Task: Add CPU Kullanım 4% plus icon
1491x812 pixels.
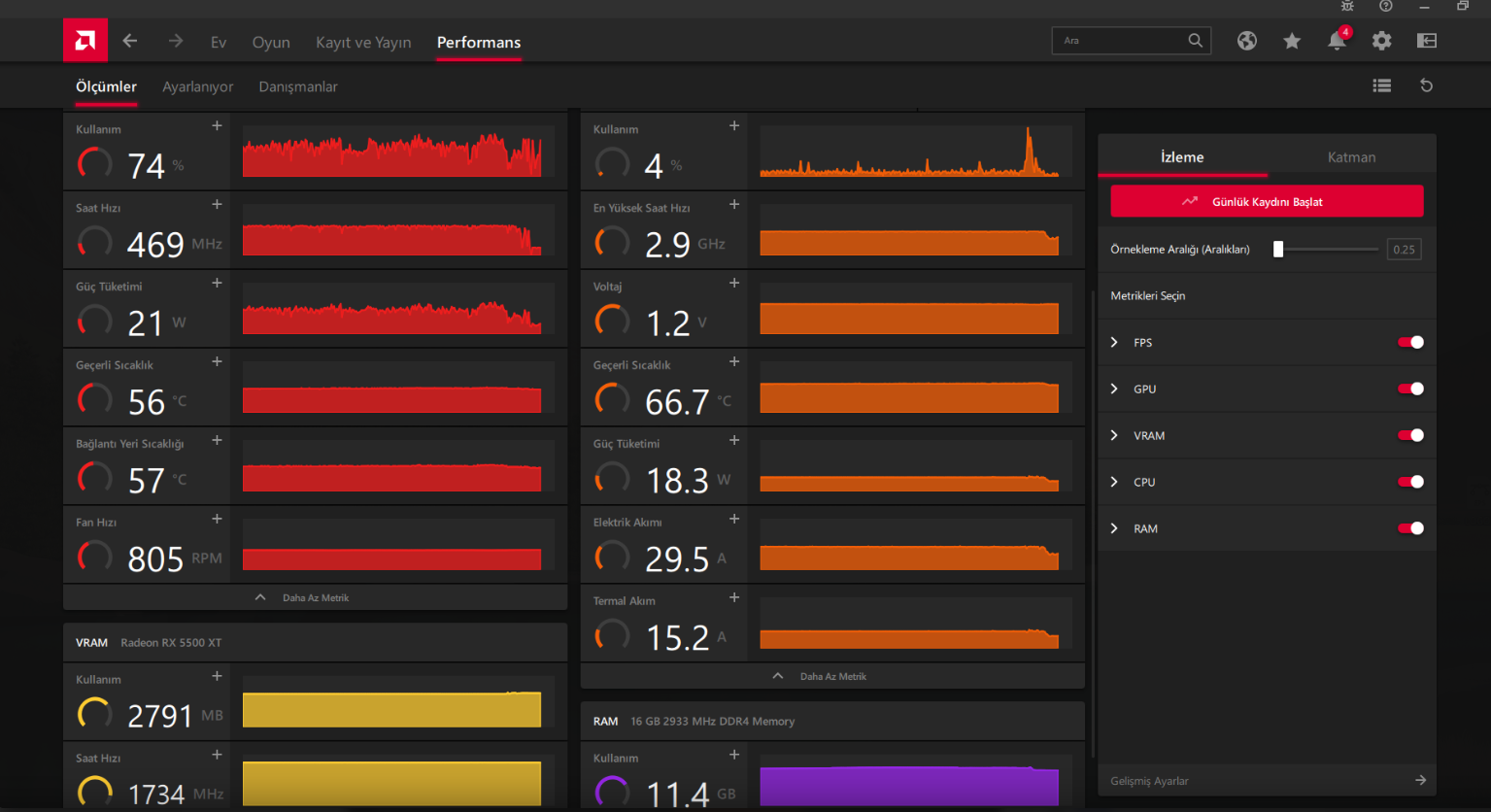Action: pos(734,126)
